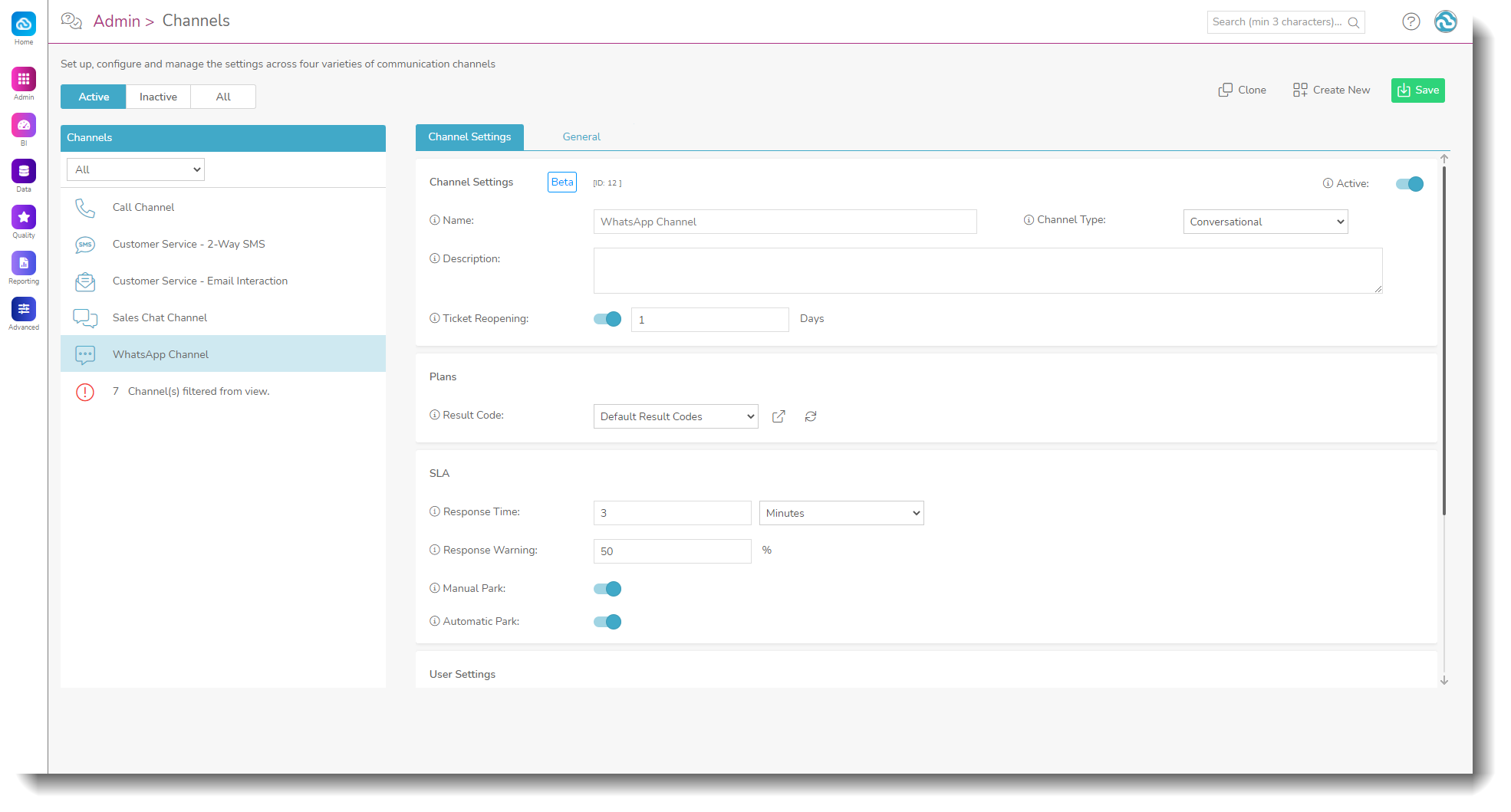This screenshot has height=812, width=1511.
Task: Open the Quality module icon
Action: (24, 217)
